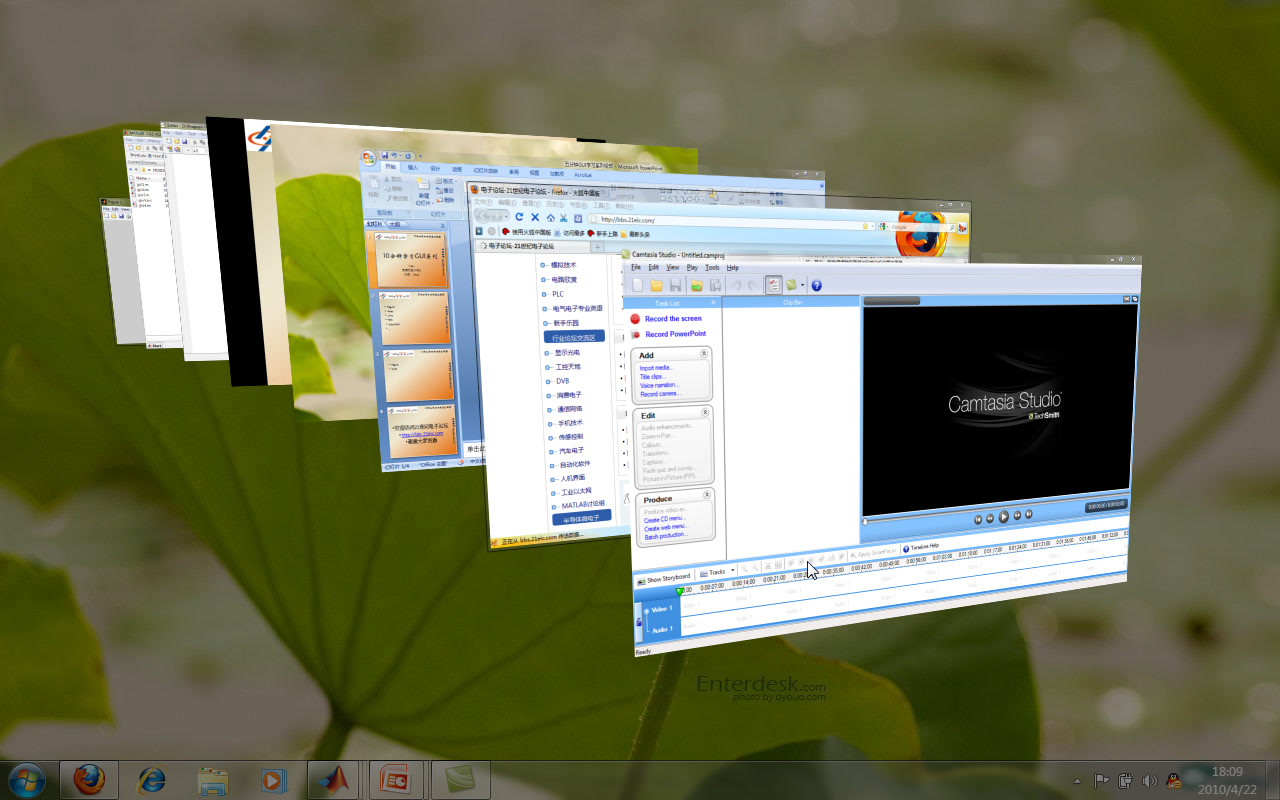Open new tab plus button in Firefox
The image size is (1280, 800).
pyautogui.click(x=598, y=246)
